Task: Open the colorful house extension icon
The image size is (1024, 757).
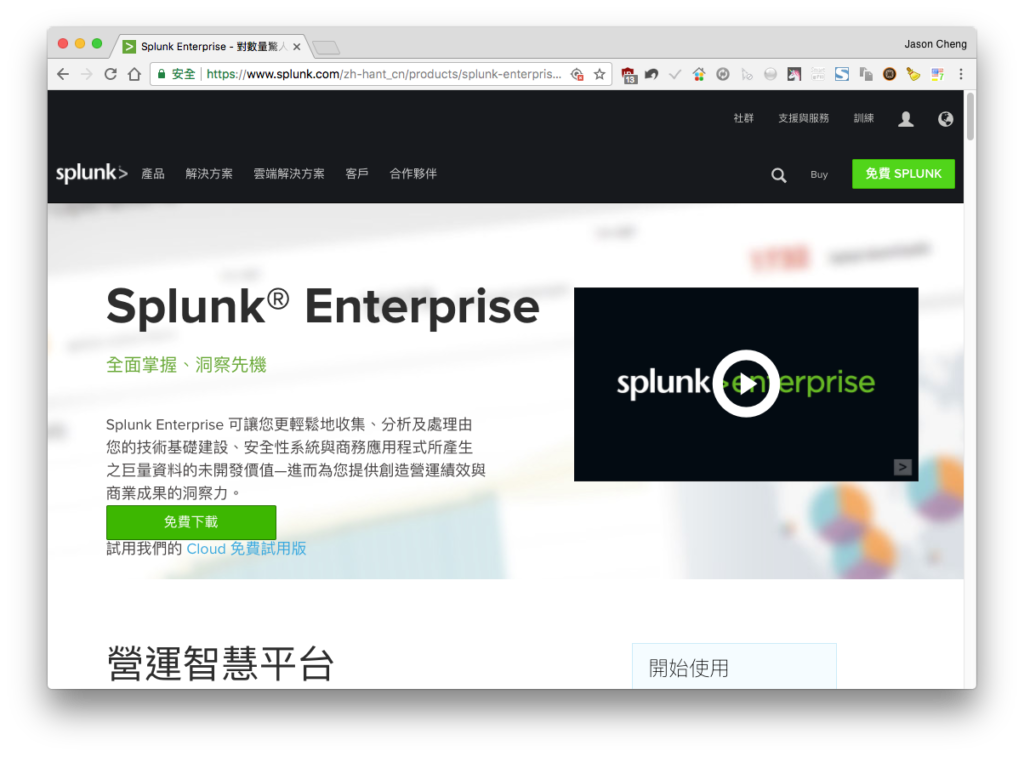Action: (x=699, y=74)
